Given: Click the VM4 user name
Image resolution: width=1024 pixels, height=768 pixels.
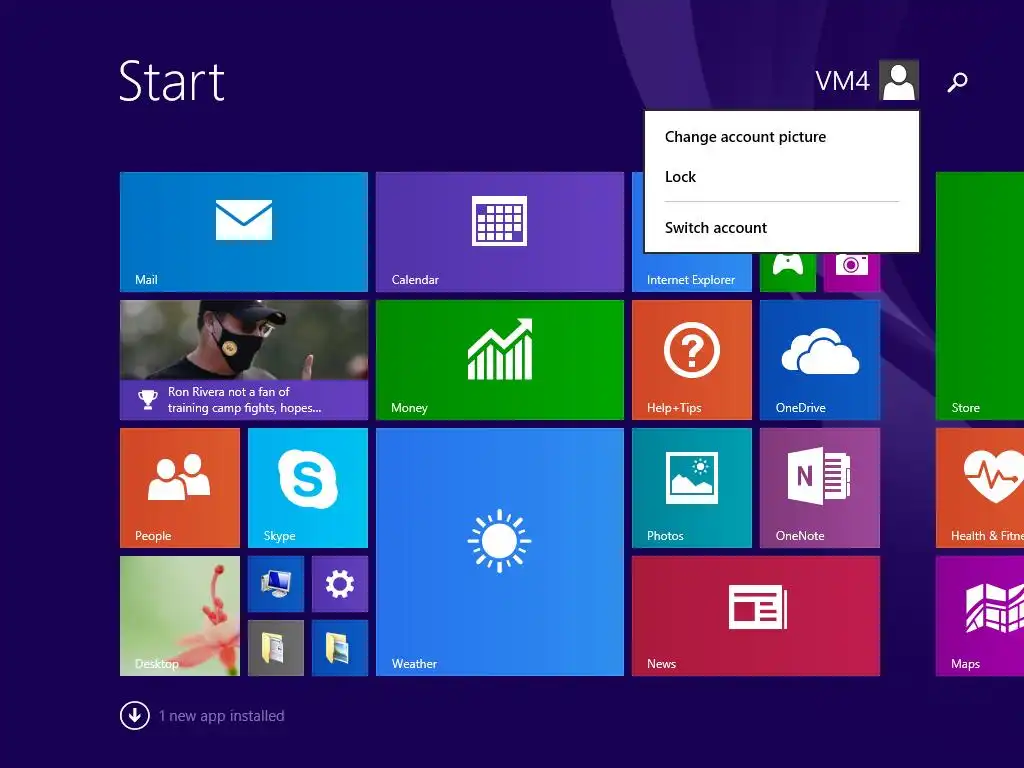Looking at the screenshot, I should tap(842, 81).
